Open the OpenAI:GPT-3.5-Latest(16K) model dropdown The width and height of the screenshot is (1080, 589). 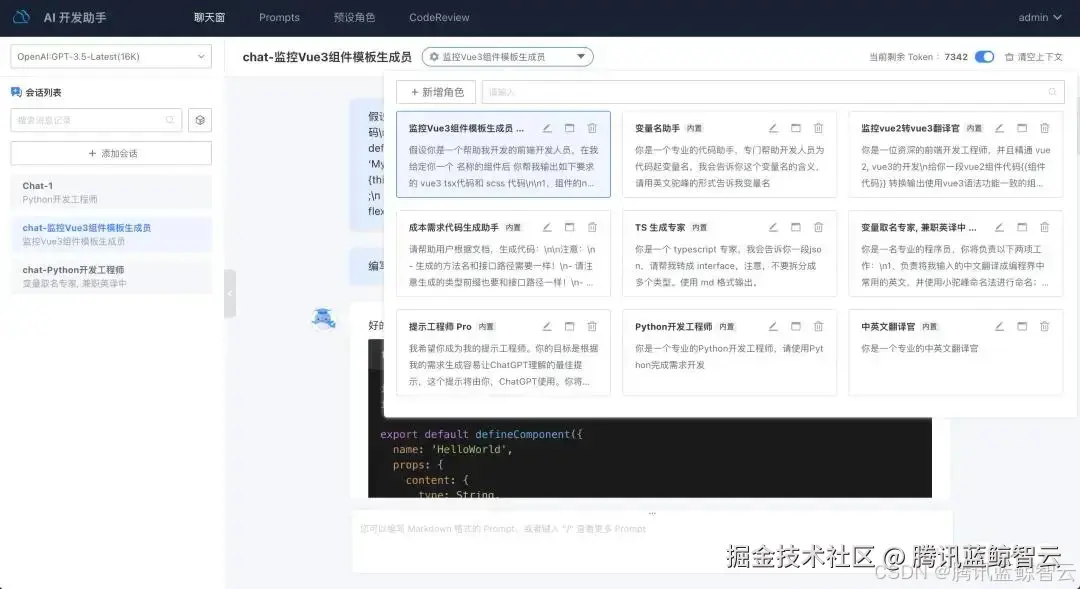[x=110, y=57]
